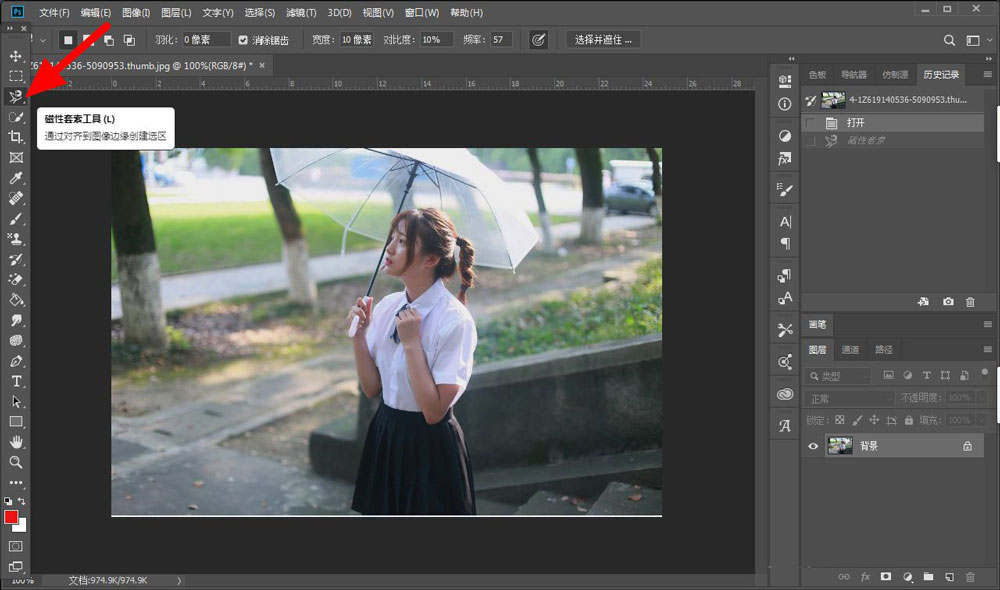Screen dimensions: 1000x590
Task: Click the 羽化 feather input field
Action: click(x=205, y=40)
